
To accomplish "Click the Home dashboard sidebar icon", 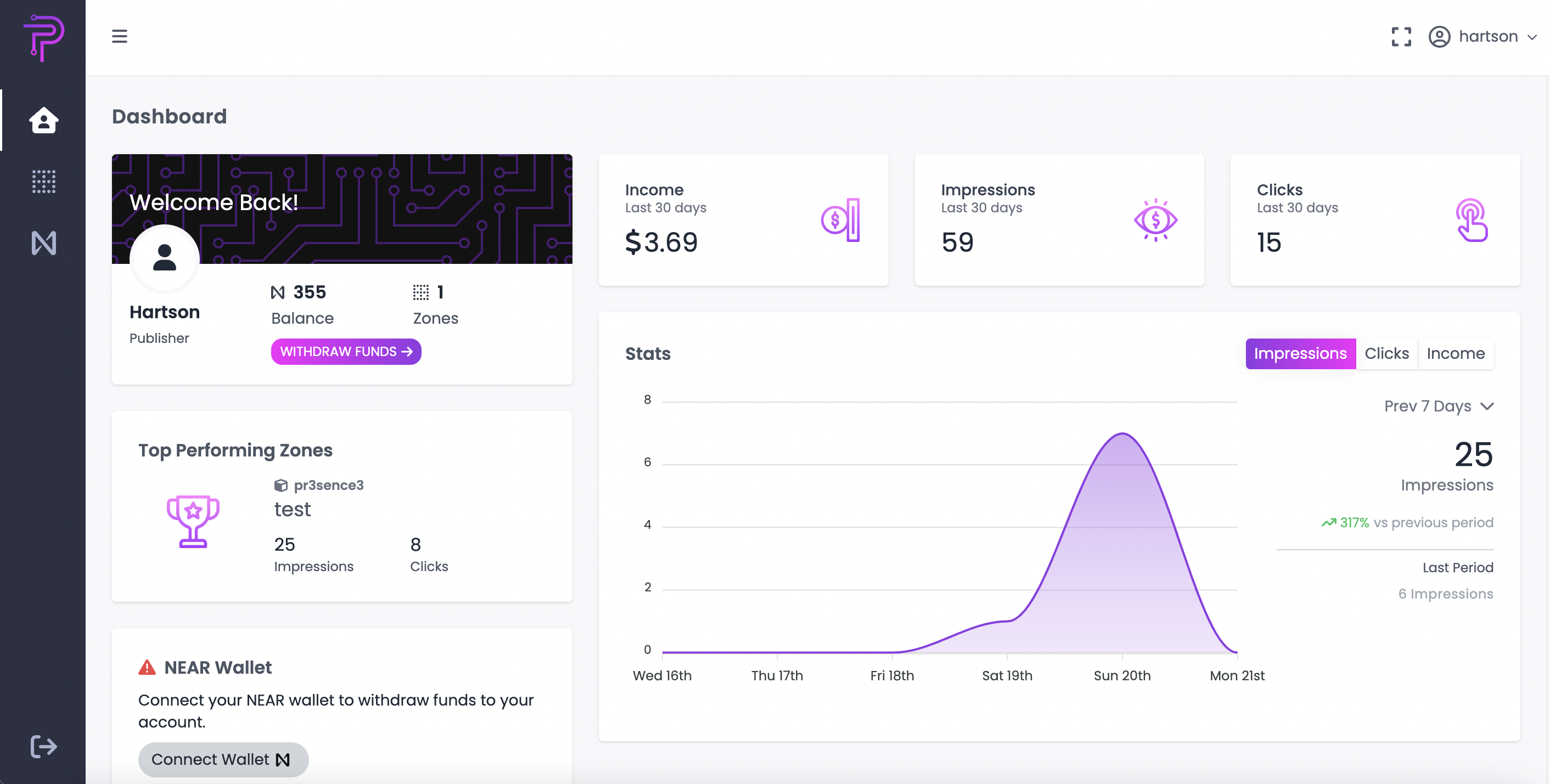I will pos(43,120).
